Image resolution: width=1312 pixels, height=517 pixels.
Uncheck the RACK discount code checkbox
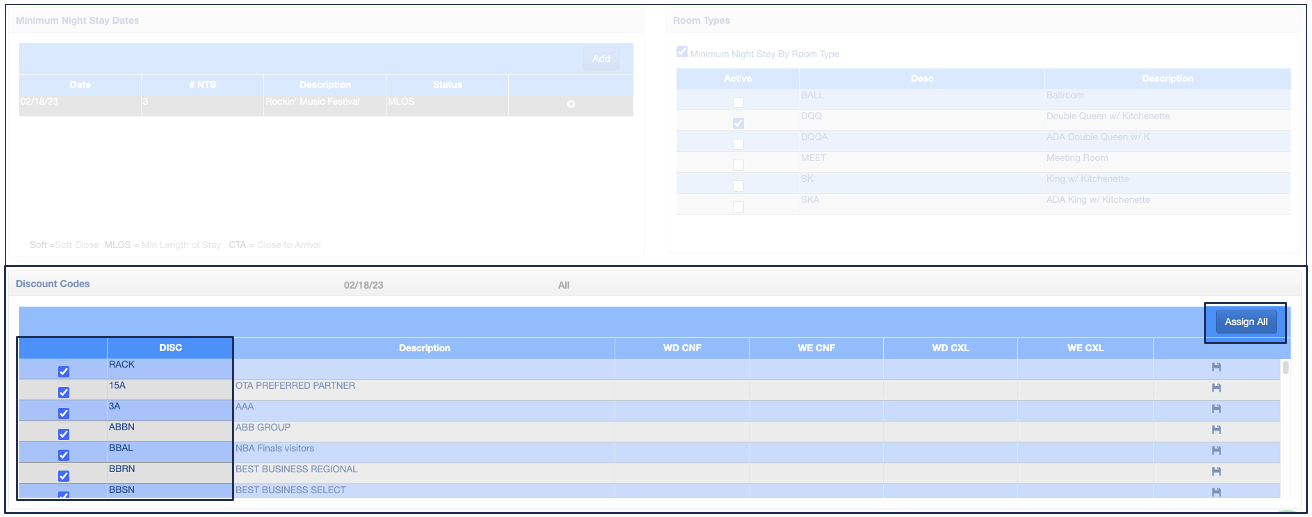click(64, 372)
